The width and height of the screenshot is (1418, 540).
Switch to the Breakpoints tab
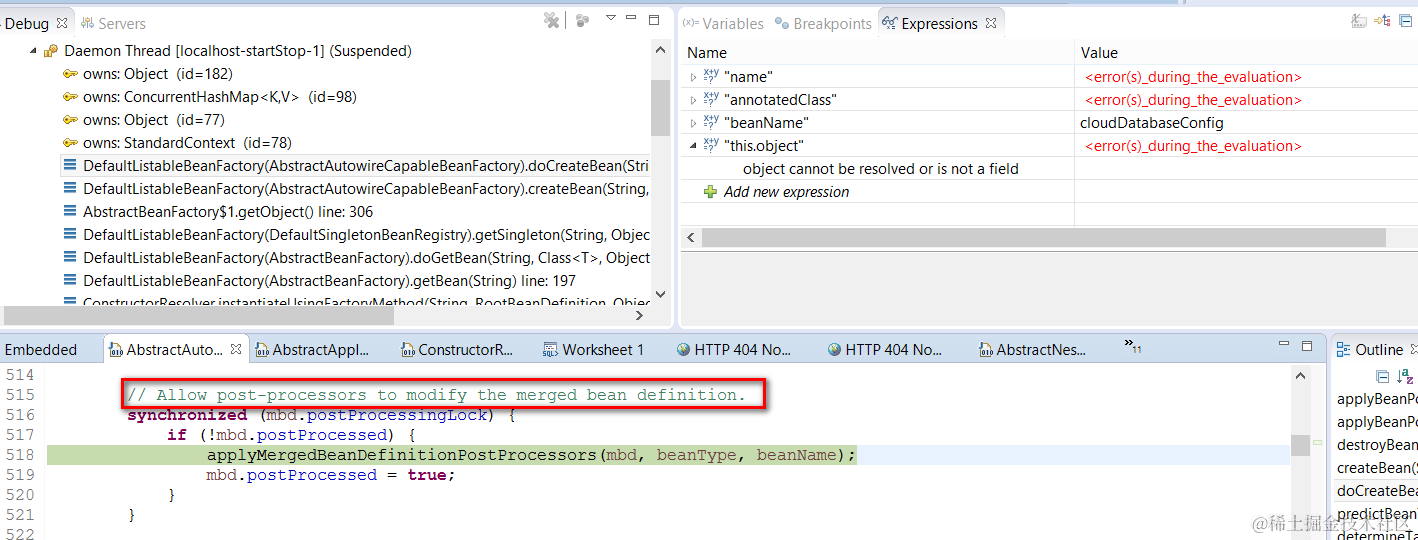pos(824,23)
